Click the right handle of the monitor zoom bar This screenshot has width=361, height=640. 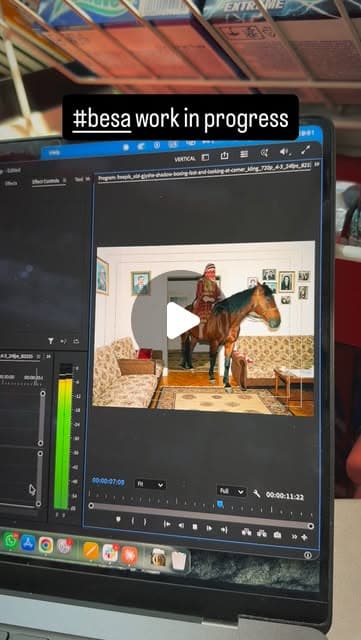310,526
